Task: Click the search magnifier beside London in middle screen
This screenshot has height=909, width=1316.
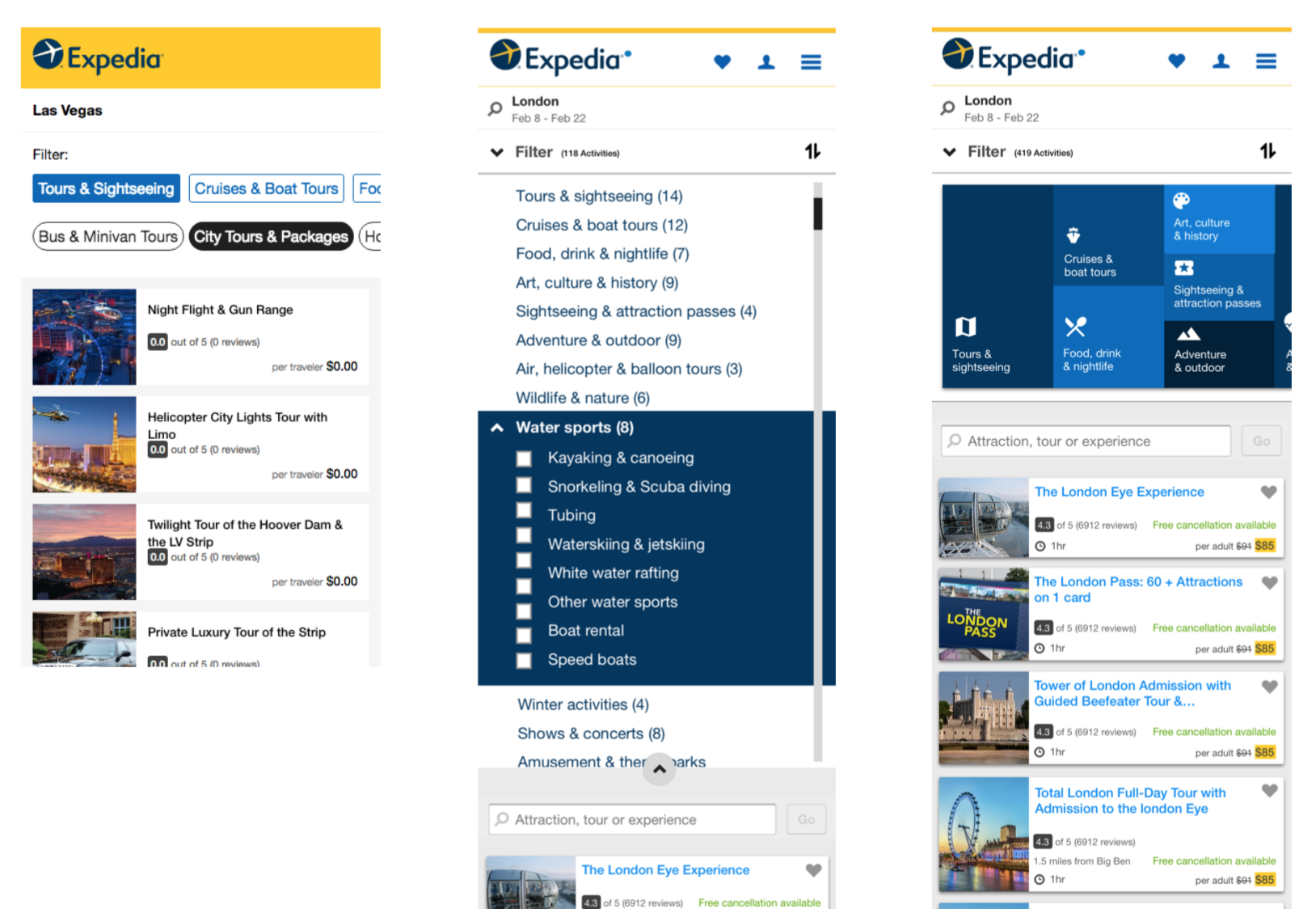Action: click(x=495, y=108)
